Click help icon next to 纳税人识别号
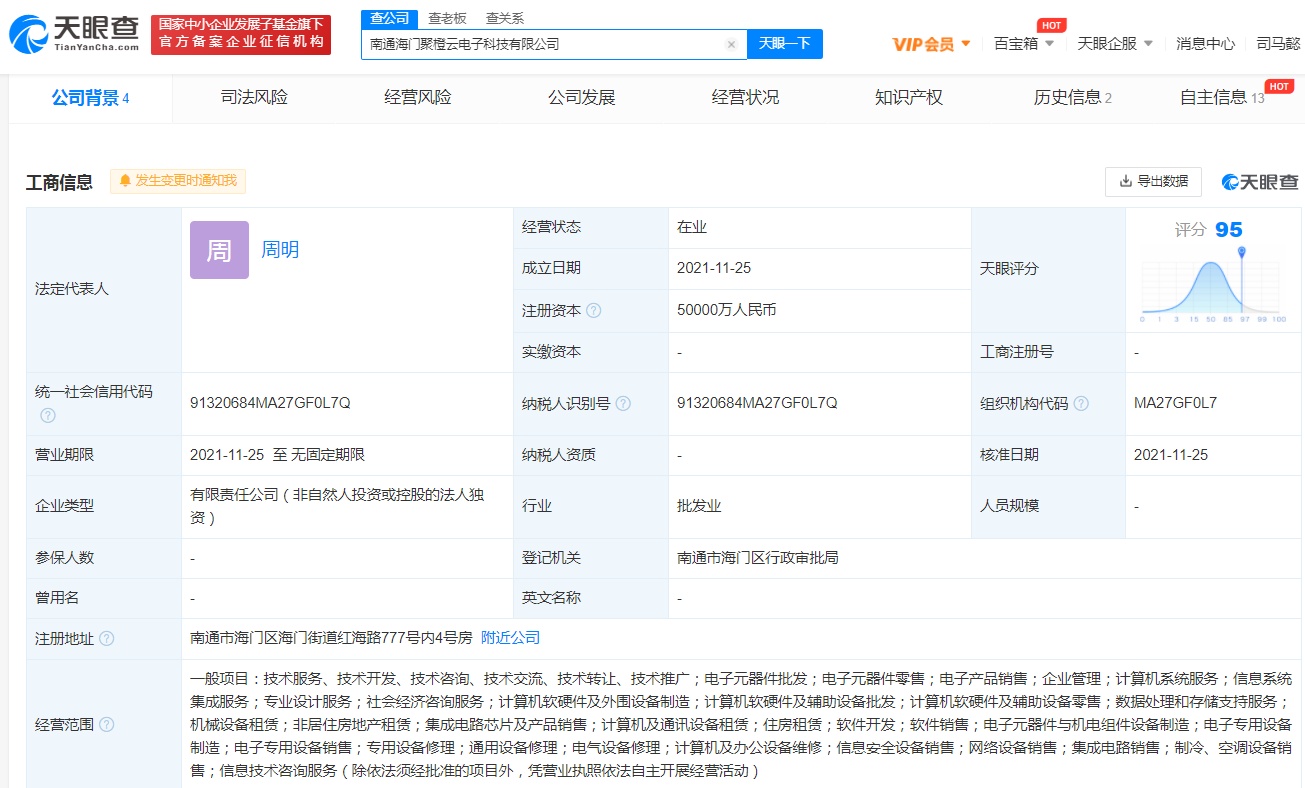The image size is (1305, 788). coord(623,404)
